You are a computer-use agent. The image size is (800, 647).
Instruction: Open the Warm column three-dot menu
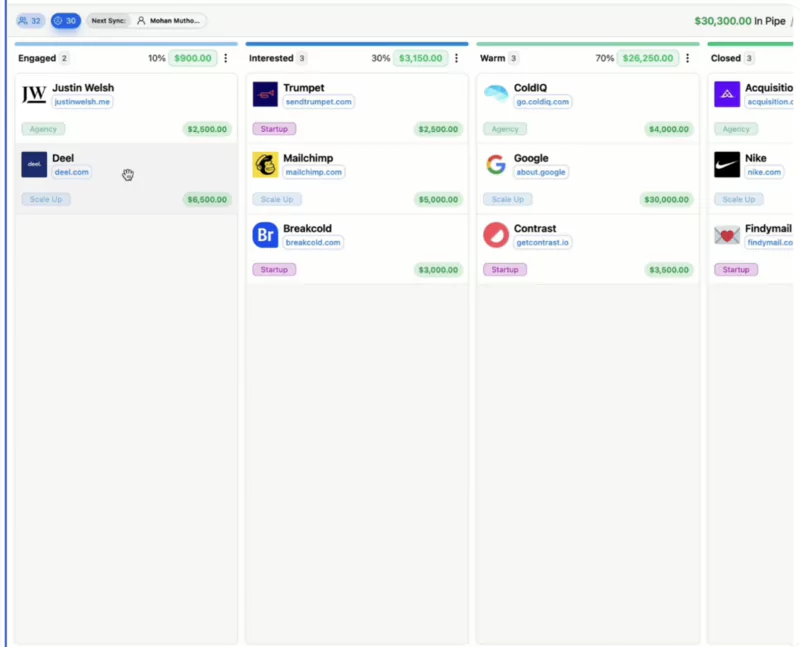pyautogui.click(x=687, y=58)
